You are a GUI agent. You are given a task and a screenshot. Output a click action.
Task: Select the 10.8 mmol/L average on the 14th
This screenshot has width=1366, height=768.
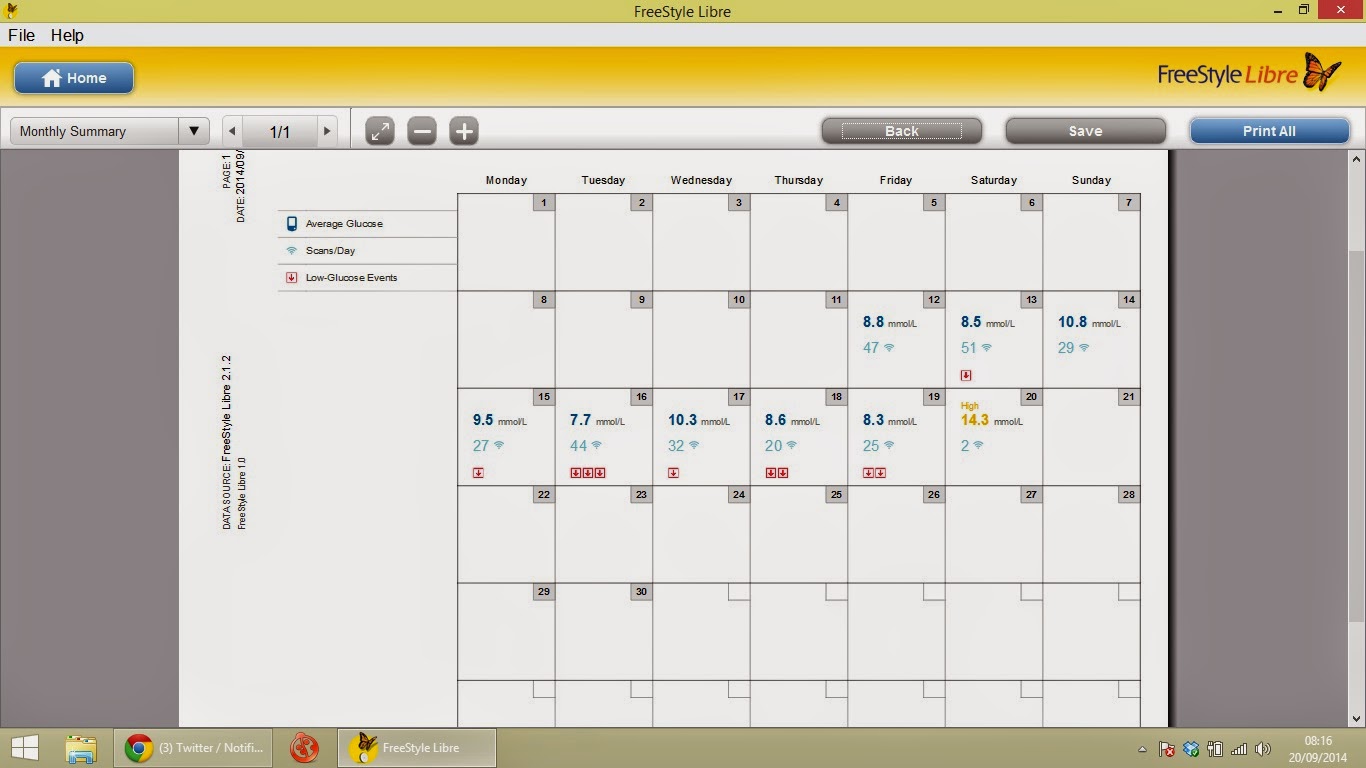click(1089, 323)
